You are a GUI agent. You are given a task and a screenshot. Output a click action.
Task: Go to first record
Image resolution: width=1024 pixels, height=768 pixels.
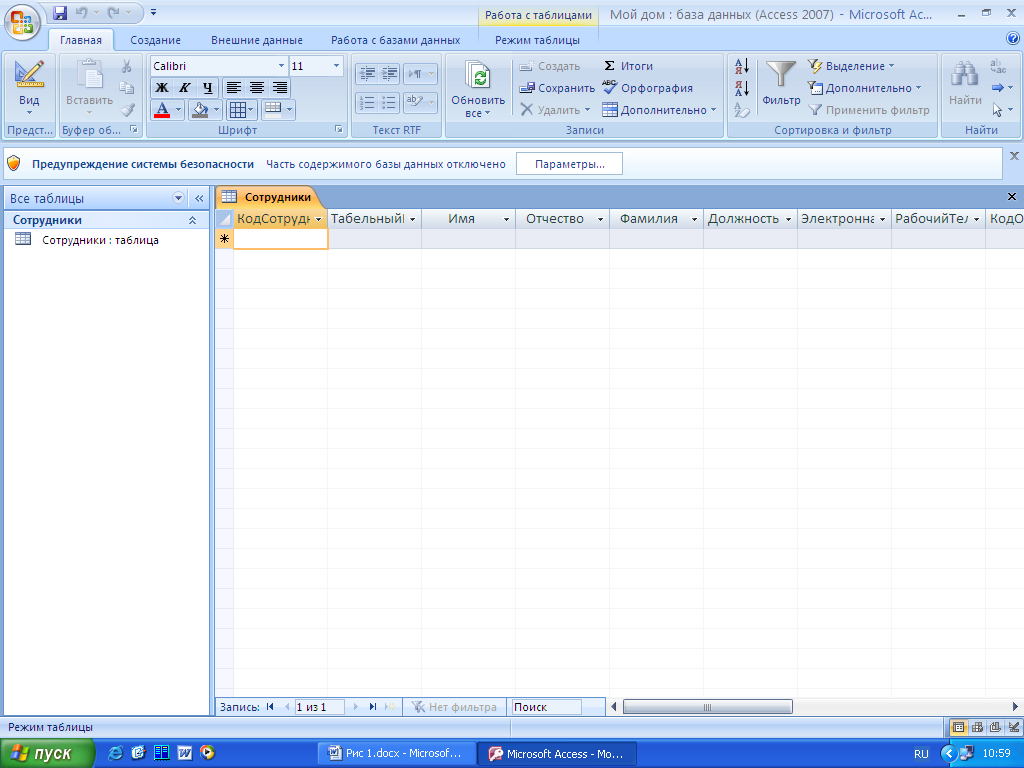tap(270, 707)
